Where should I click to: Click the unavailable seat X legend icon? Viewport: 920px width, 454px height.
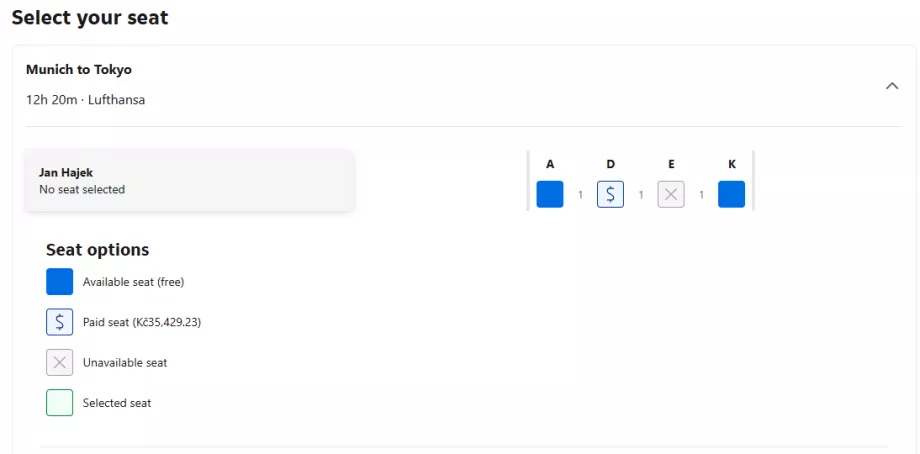pyautogui.click(x=60, y=362)
